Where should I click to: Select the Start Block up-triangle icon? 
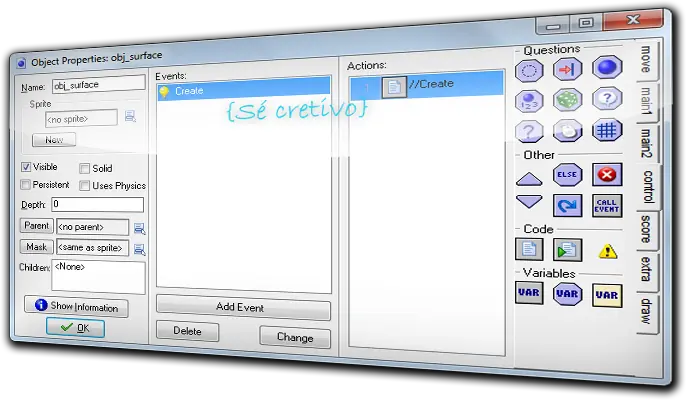(x=529, y=179)
